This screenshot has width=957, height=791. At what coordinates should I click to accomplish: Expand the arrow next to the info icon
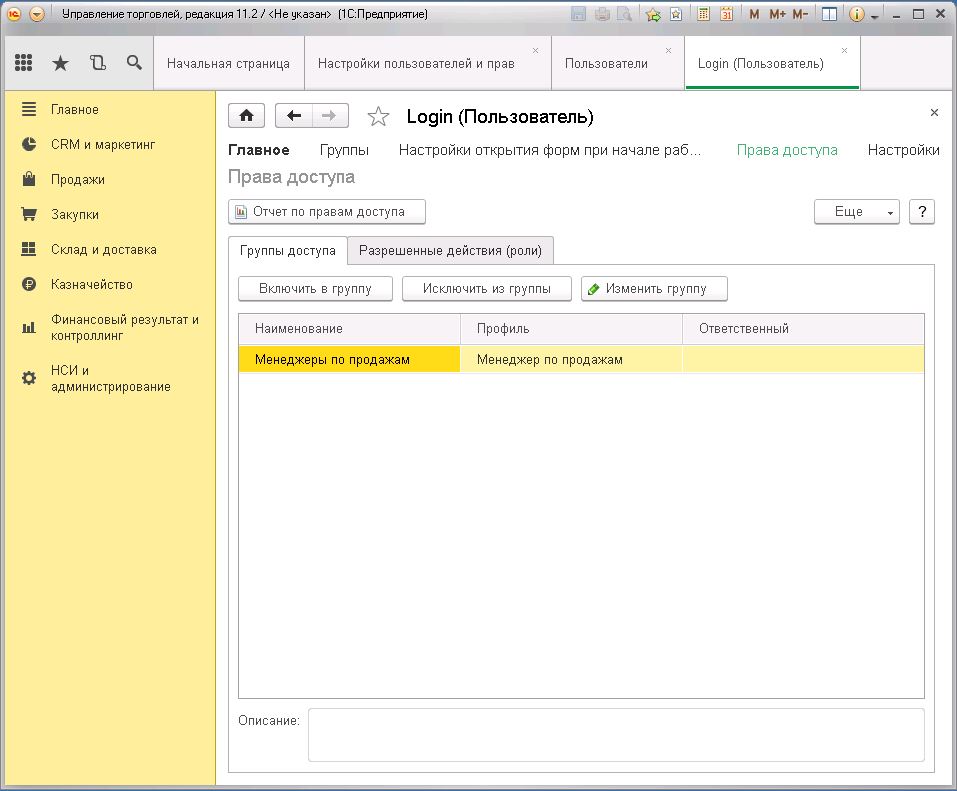[875, 16]
